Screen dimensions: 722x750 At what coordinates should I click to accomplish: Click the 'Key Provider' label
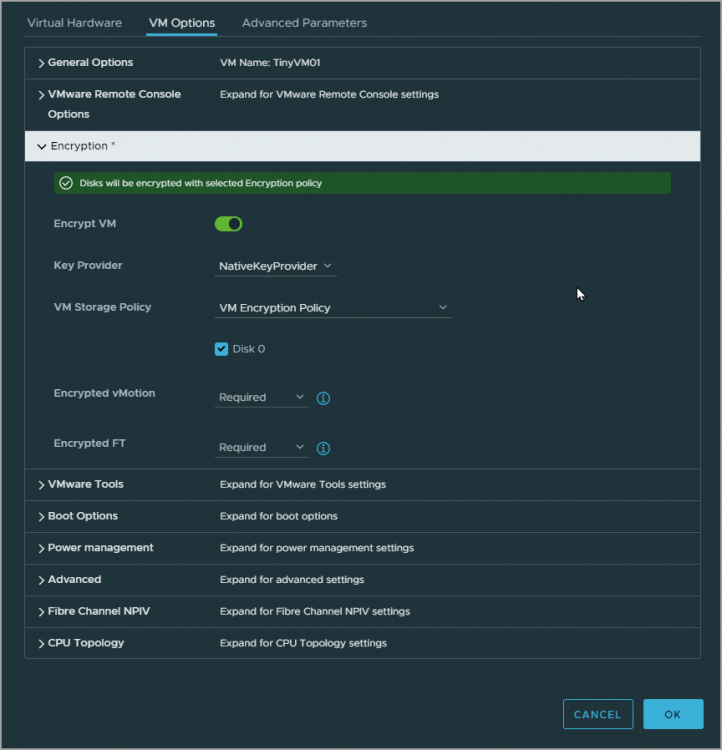tap(88, 265)
